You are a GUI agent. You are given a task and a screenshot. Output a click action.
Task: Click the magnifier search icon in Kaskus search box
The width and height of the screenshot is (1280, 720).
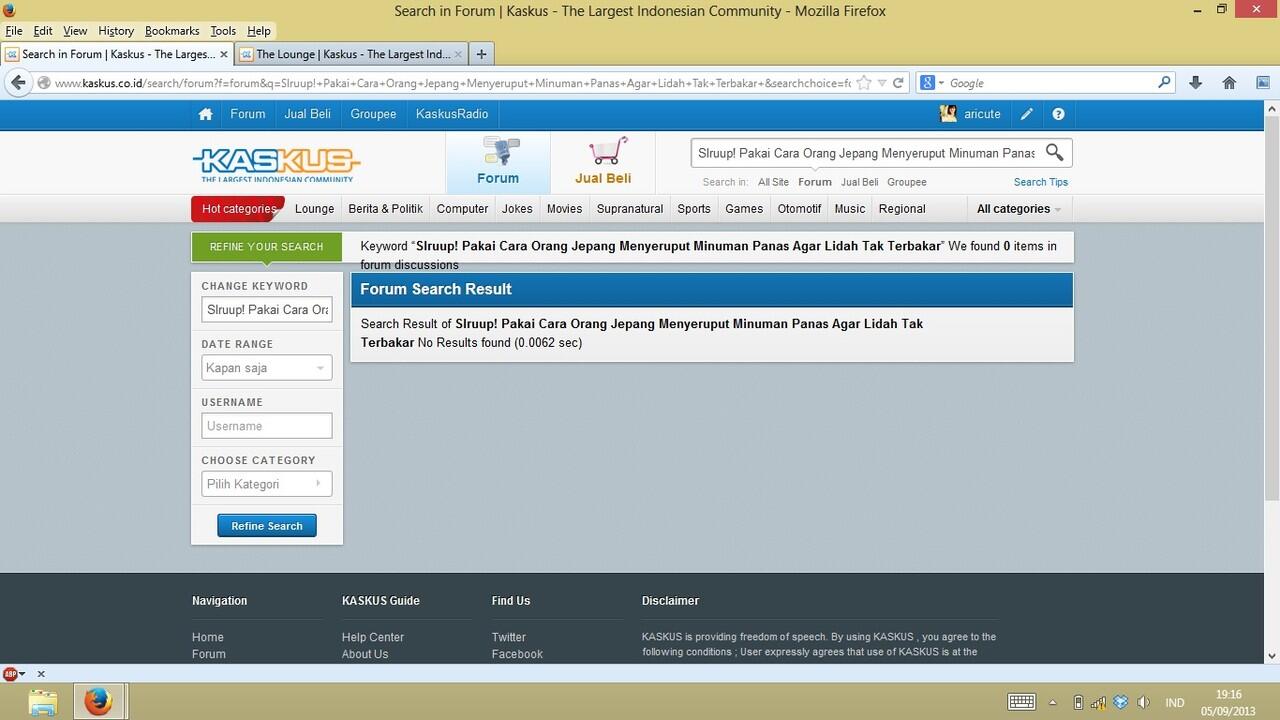click(x=1054, y=152)
